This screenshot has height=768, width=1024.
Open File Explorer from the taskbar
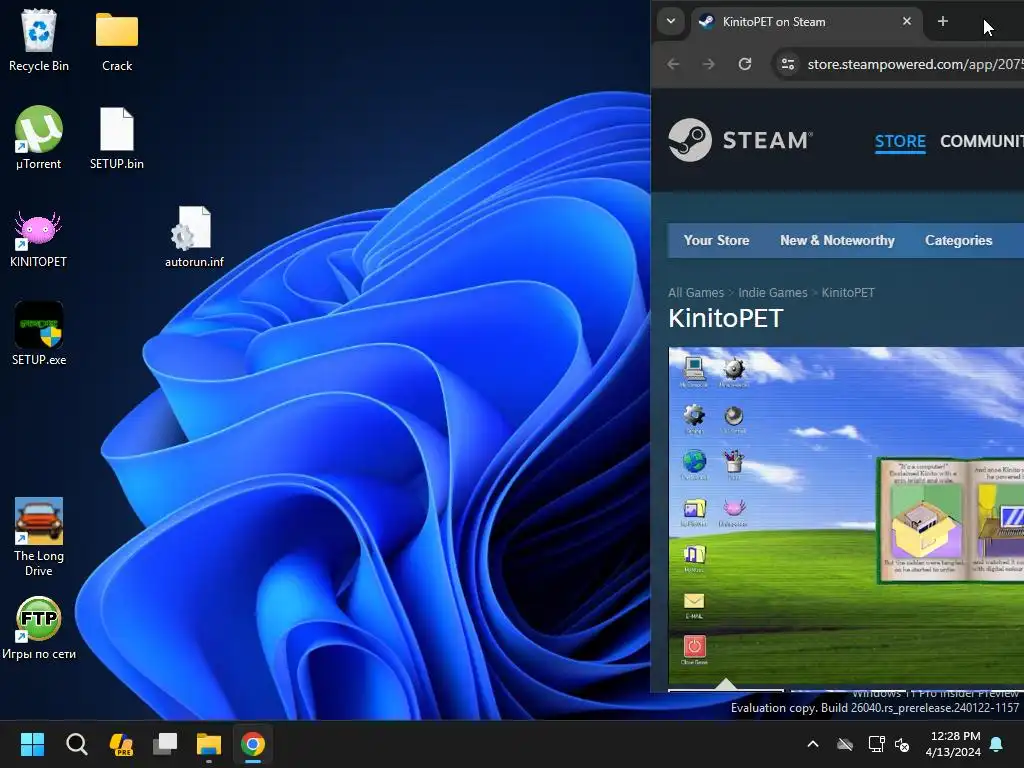[x=209, y=744]
